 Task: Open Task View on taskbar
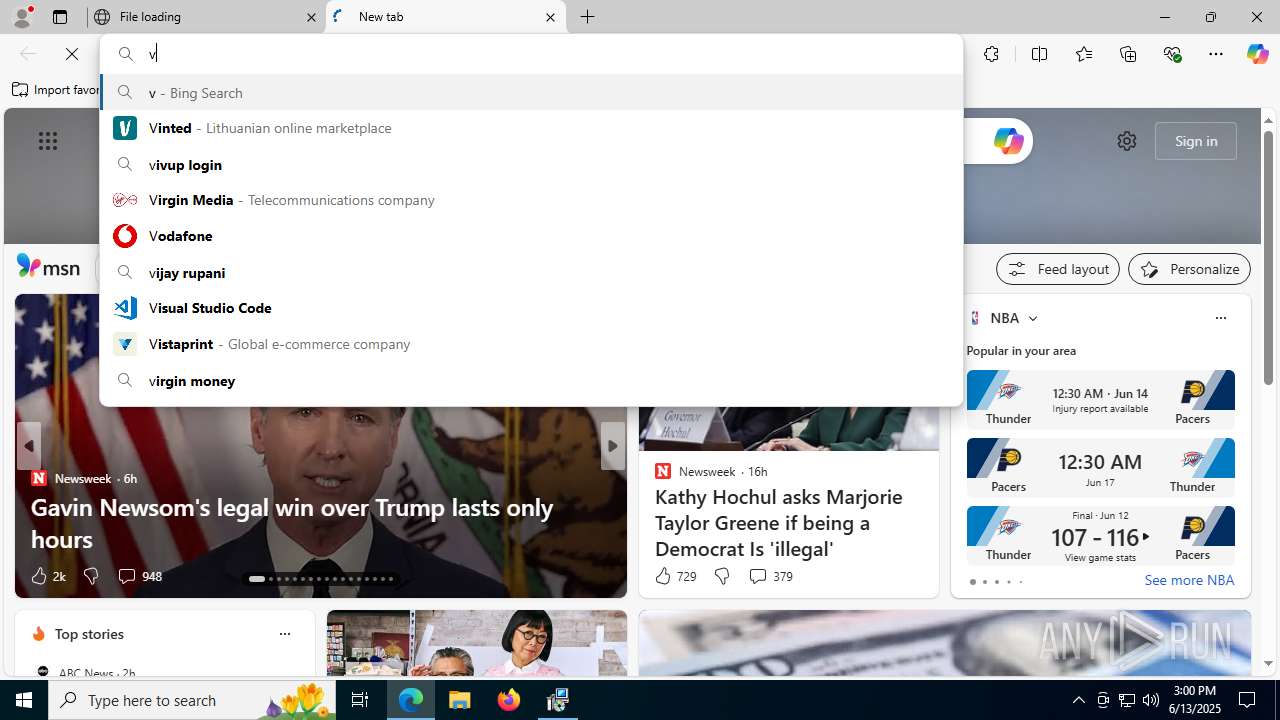[360, 700]
